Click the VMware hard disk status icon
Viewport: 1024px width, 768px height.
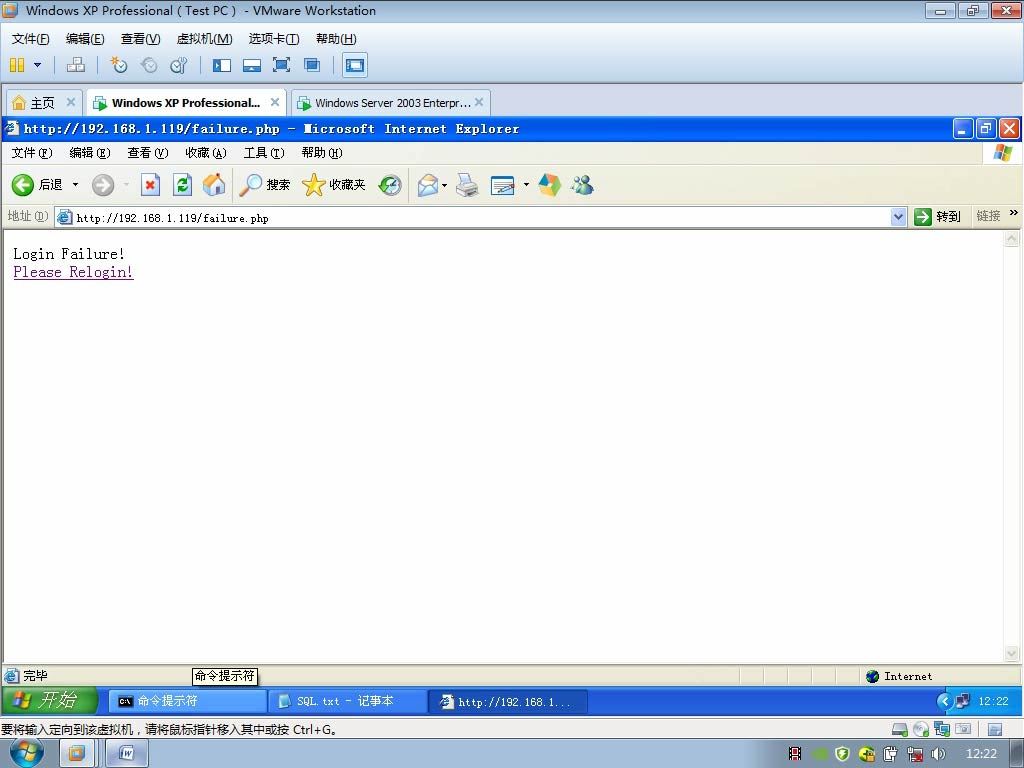pyautogui.click(x=900, y=729)
